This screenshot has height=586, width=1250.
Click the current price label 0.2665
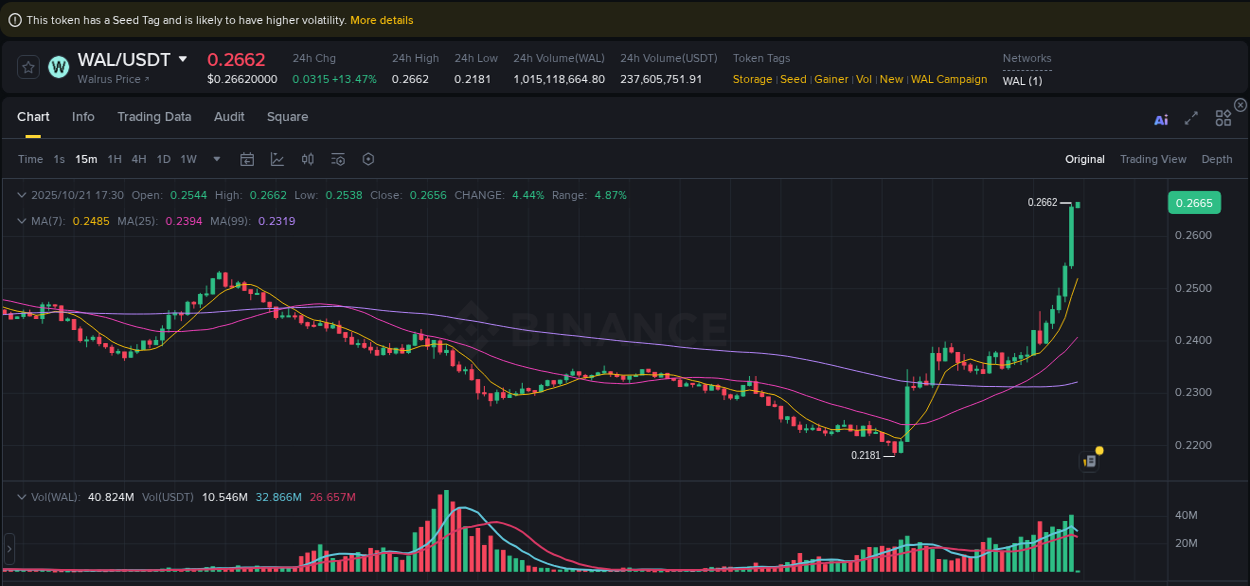click(x=1194, y=202)
